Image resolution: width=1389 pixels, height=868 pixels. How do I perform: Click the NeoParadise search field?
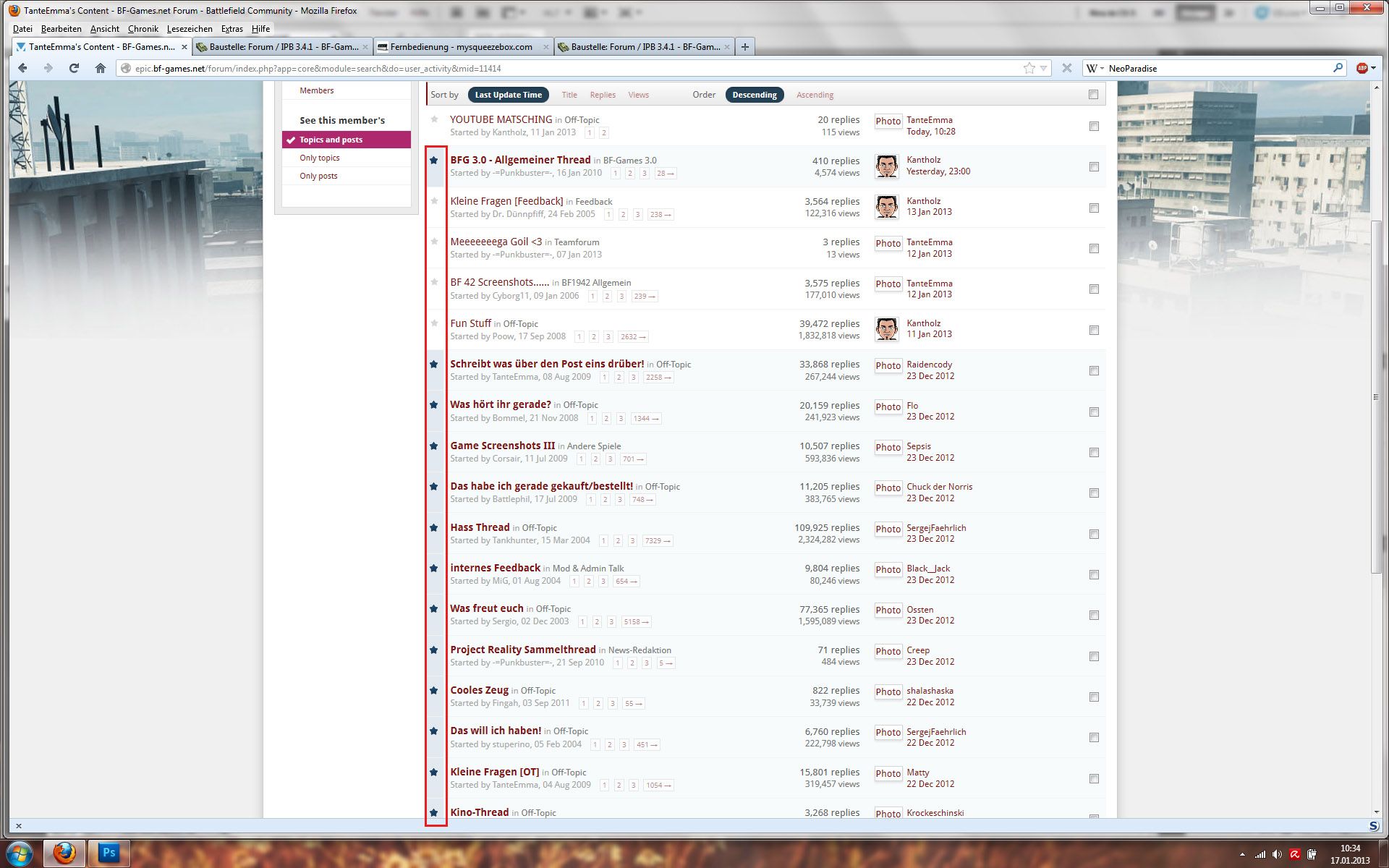tap(1219, 68)
